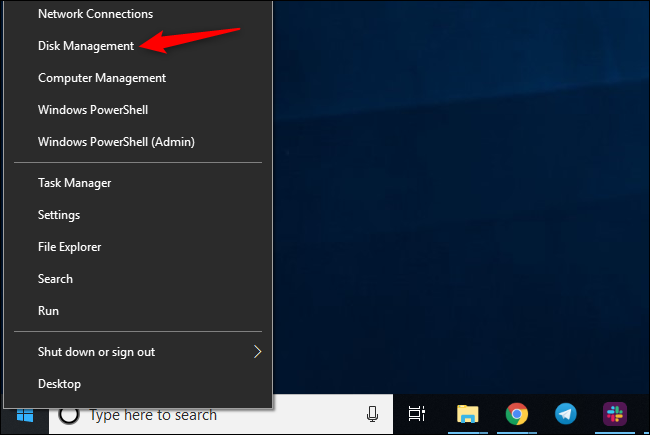The image size is (650, 435).
Task: Open Task View from the taskbar
Action: 417,414
